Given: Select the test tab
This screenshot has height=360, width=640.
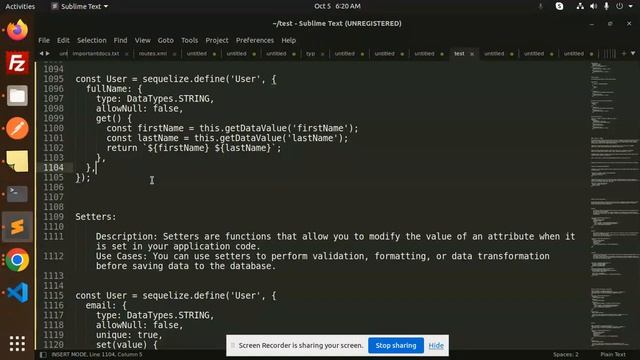Looking at the screenshot, I should coord(459,54).
